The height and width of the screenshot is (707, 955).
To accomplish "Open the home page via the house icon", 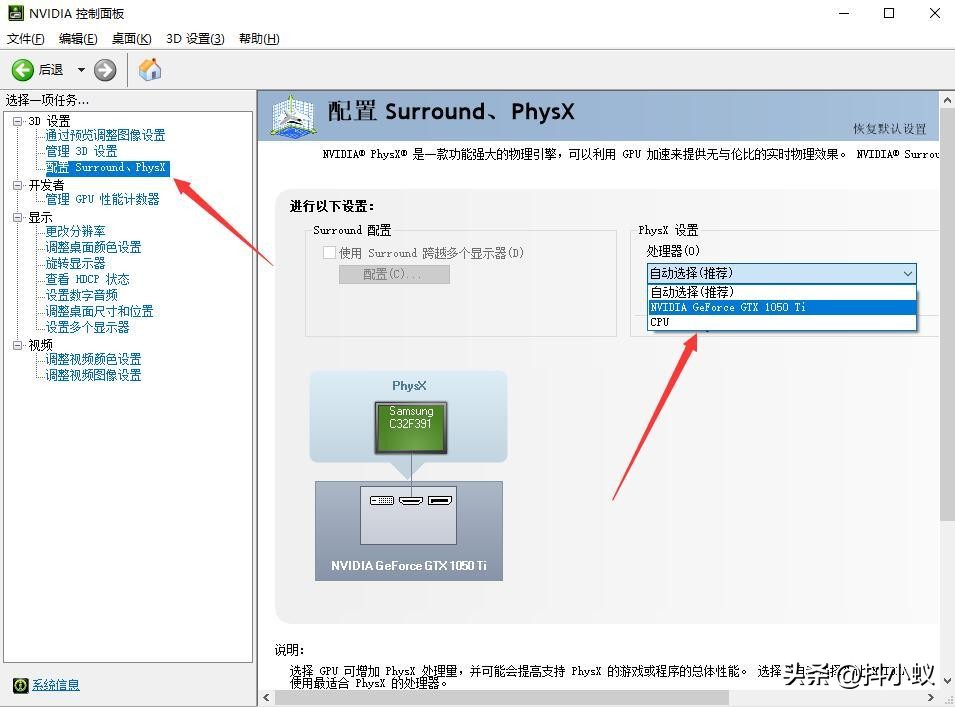I will pos(150,69).
